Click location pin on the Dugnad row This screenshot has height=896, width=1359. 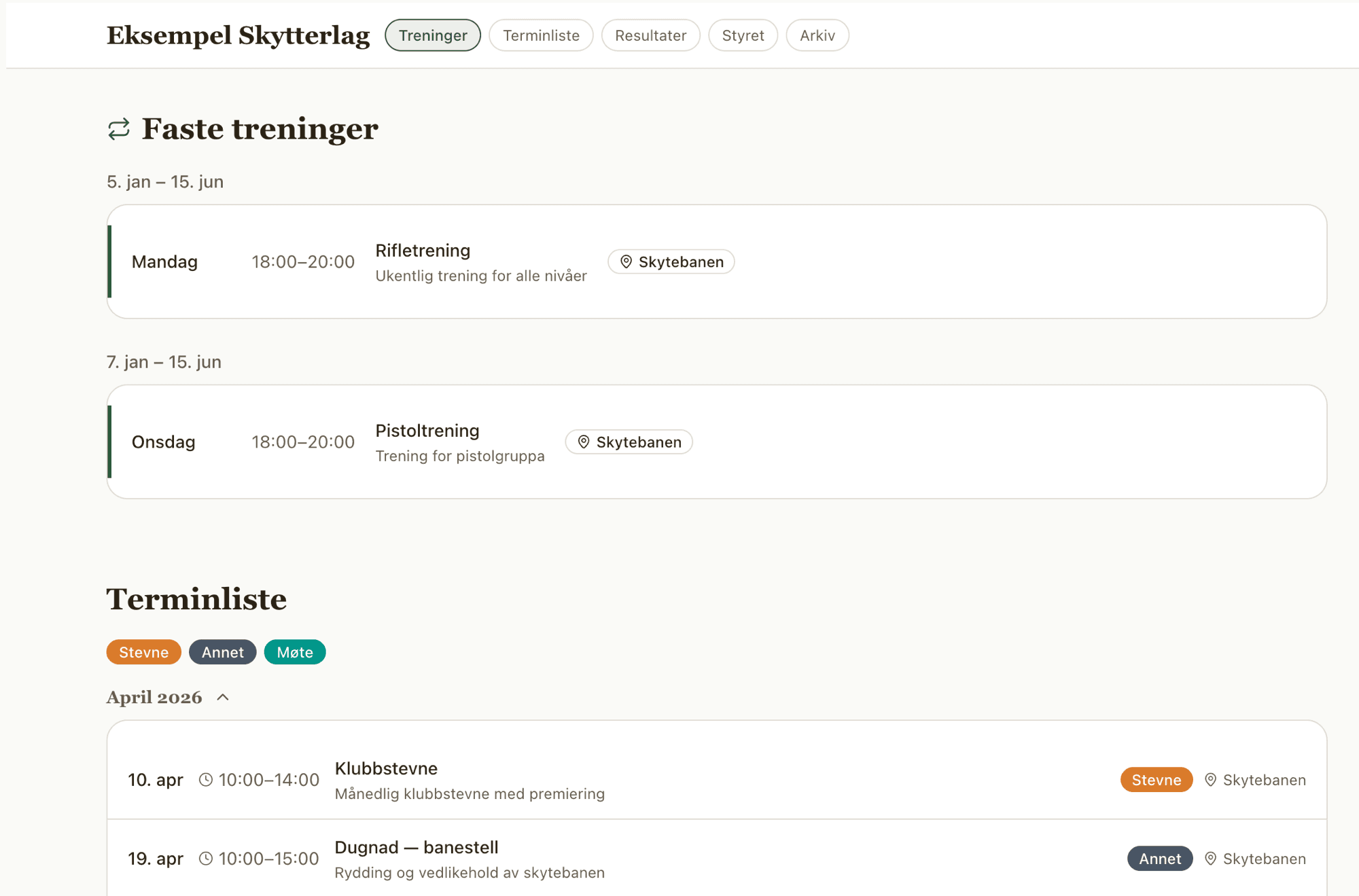point(1210,859)
